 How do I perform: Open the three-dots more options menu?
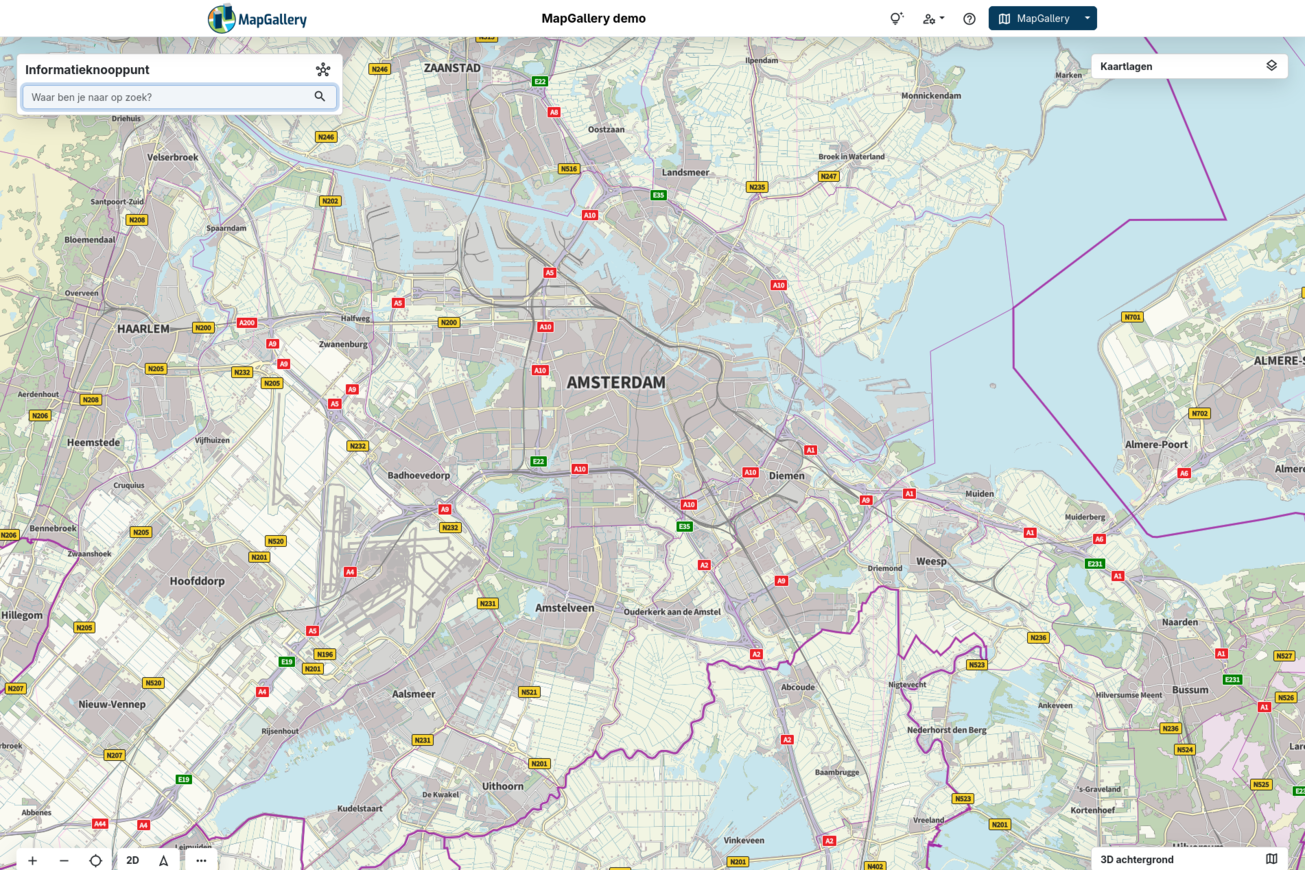click(x=201, y=860)
